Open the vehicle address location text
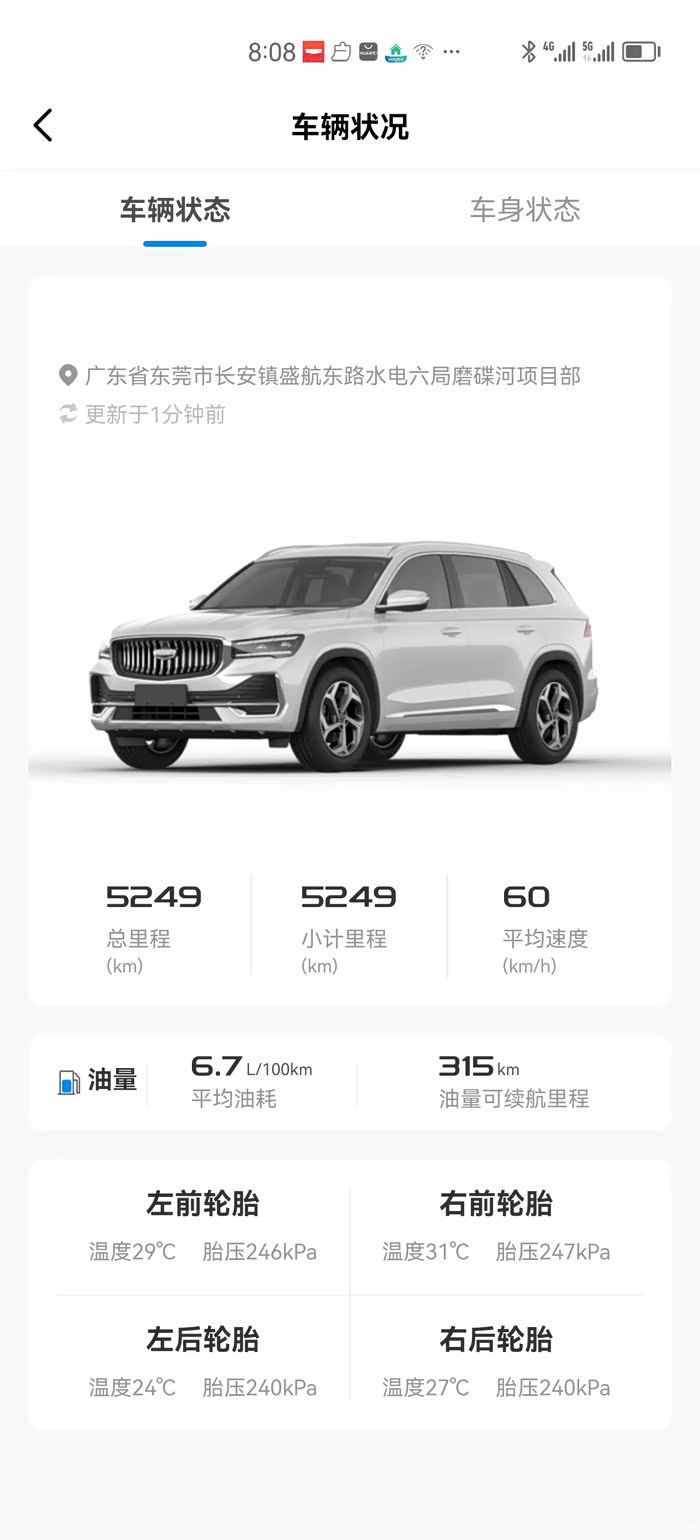This screenshot has width=700, height=1540. 333,376
